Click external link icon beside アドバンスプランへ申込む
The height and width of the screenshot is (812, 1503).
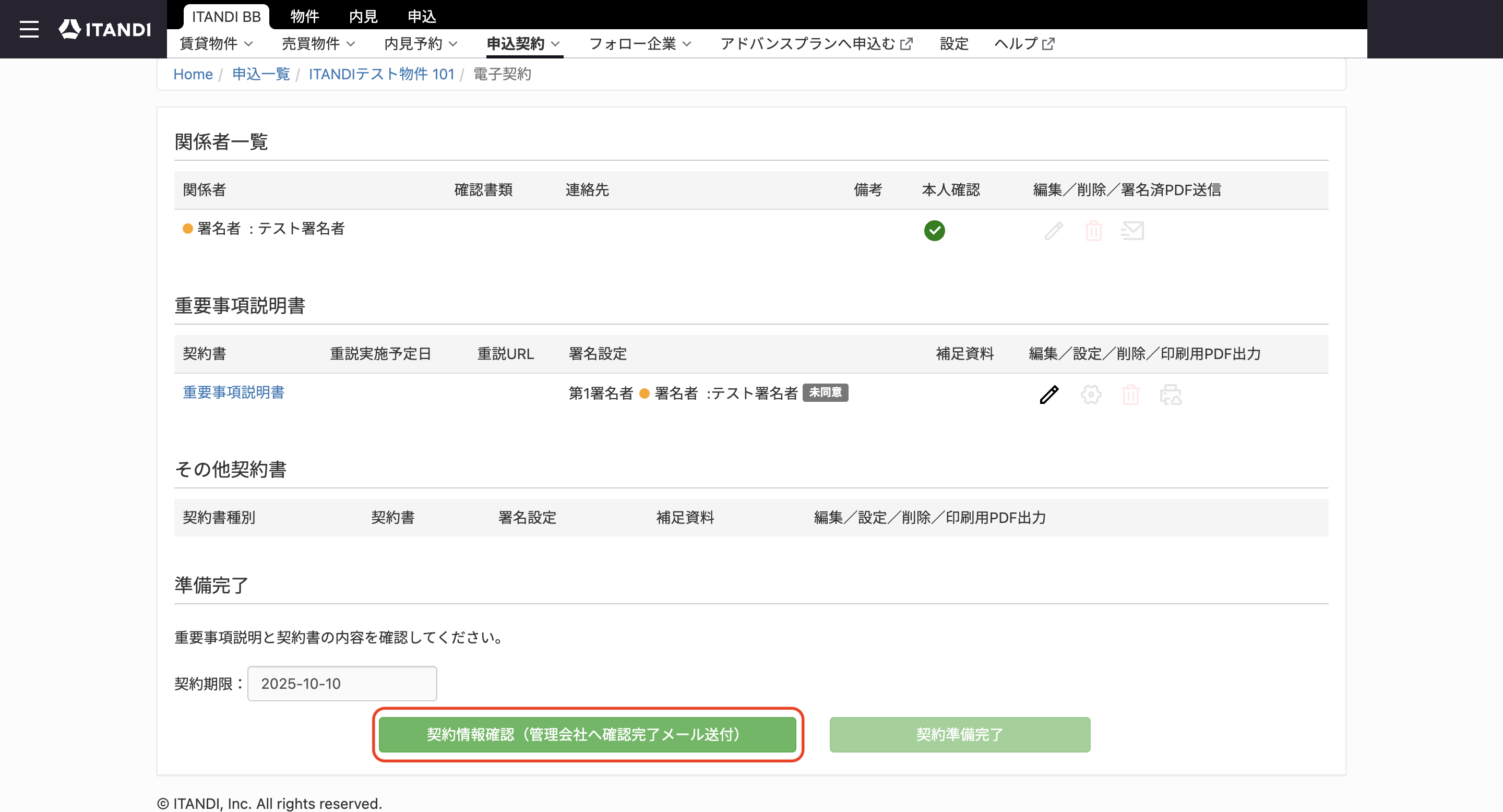(x=906, y=44)
